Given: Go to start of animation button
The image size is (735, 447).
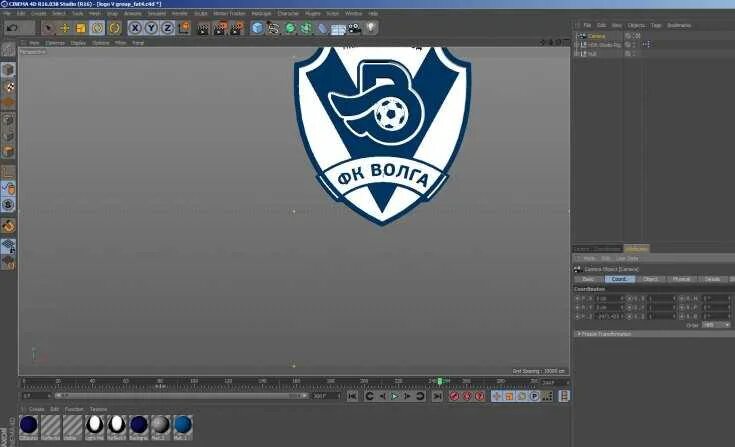Looking at the screenshot, I should (x=352, y=396).
